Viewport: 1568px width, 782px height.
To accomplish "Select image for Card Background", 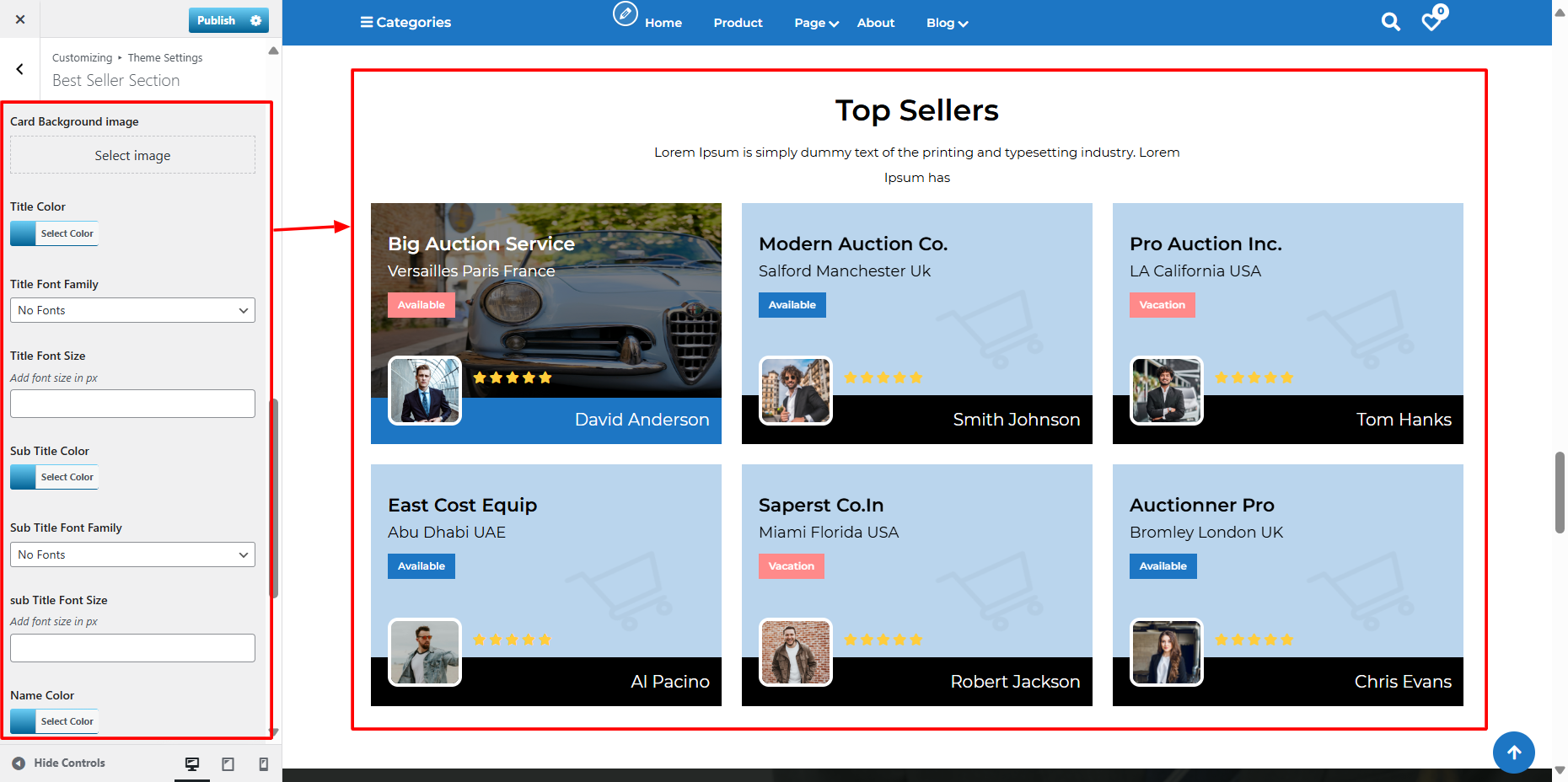I will coord(132,156).
